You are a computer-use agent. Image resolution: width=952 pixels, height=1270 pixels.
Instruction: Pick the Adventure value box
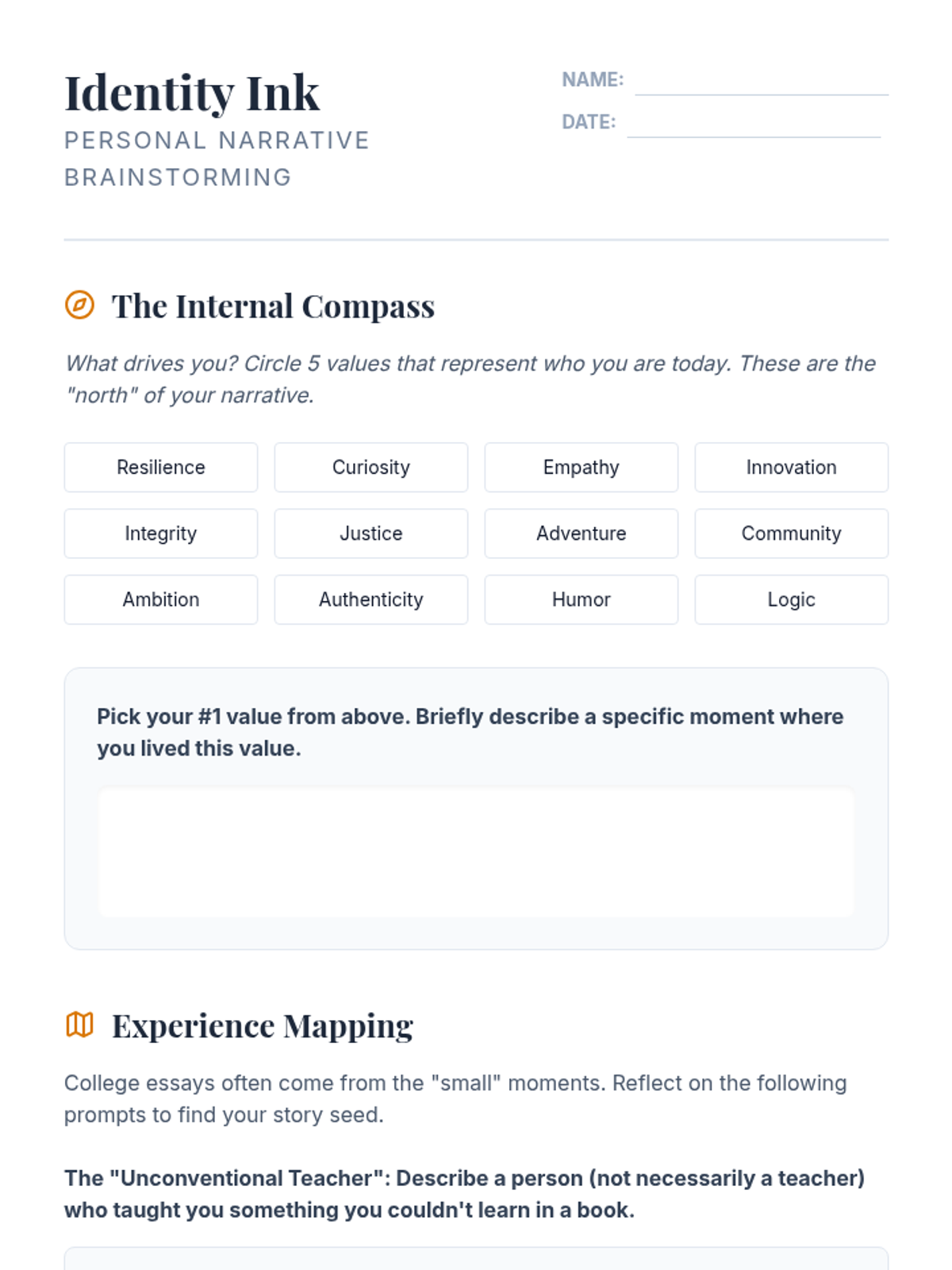(582, 533)
